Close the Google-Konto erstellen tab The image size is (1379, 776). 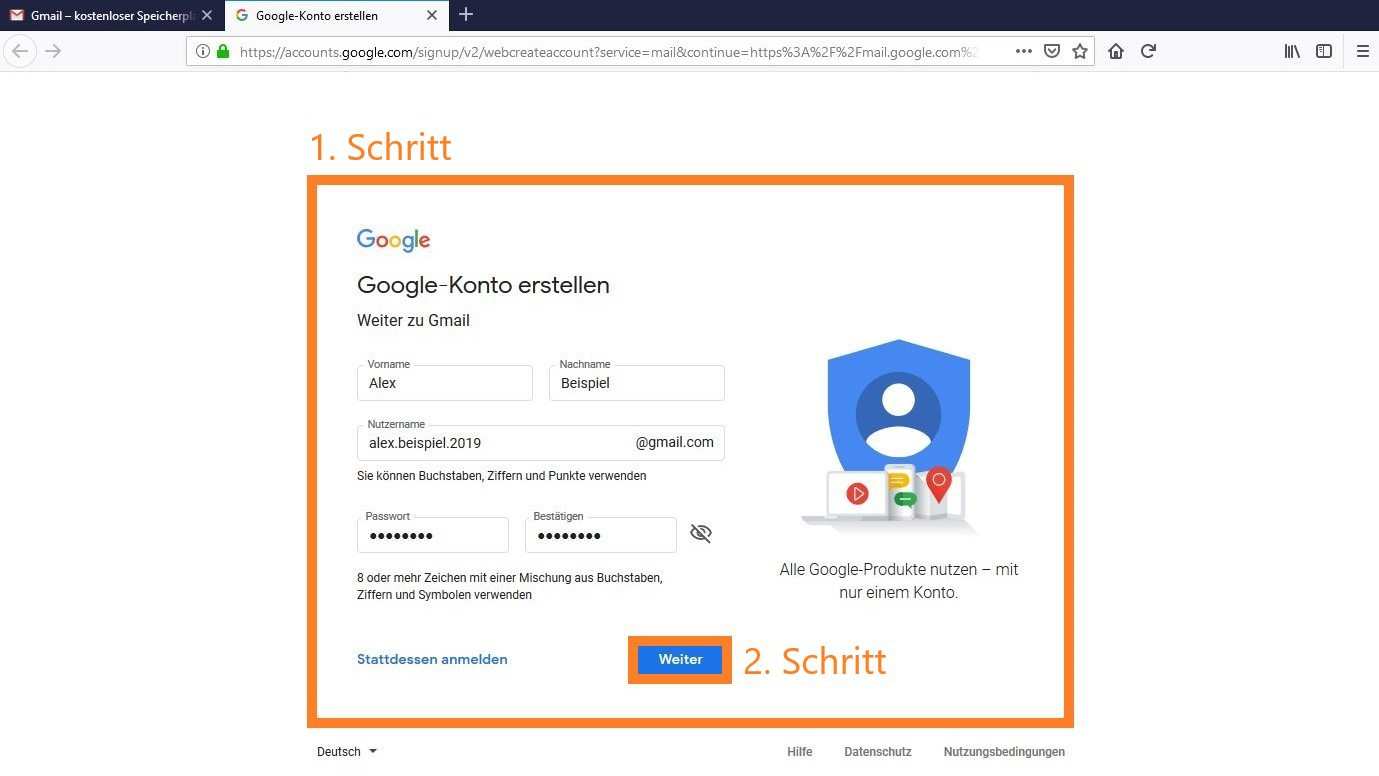[x=432, y=15]
